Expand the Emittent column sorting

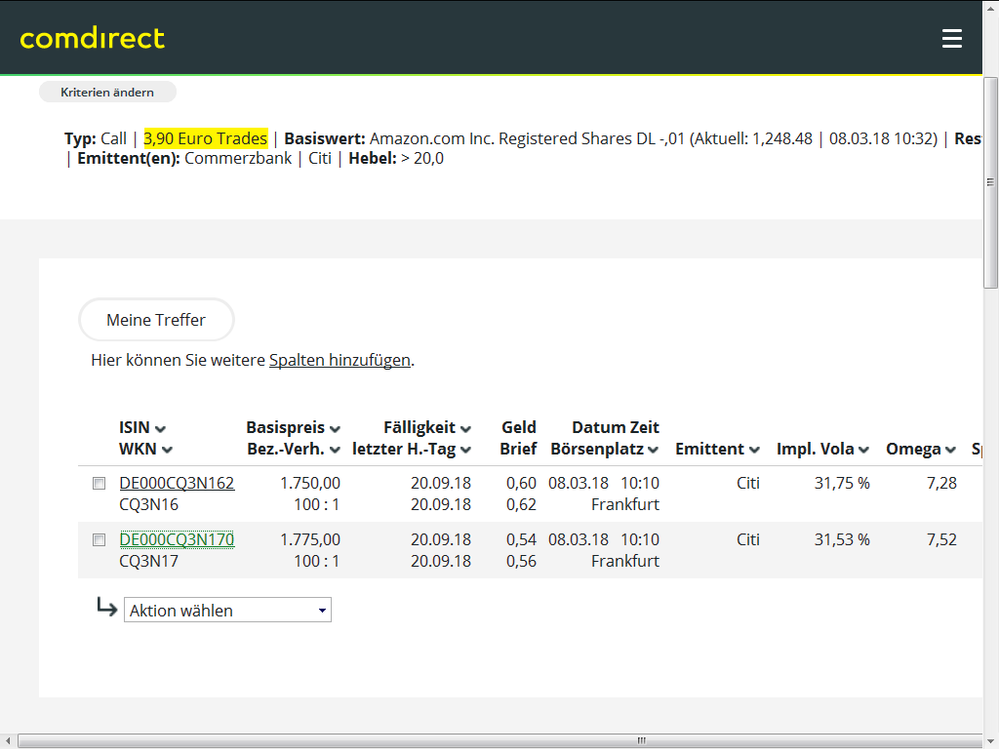753,450
